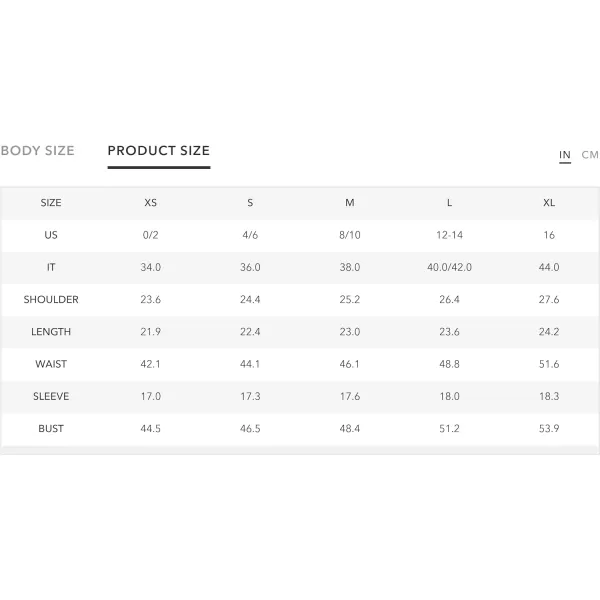Select the 40.0/42.0 IT size cell

pos(450,267)
